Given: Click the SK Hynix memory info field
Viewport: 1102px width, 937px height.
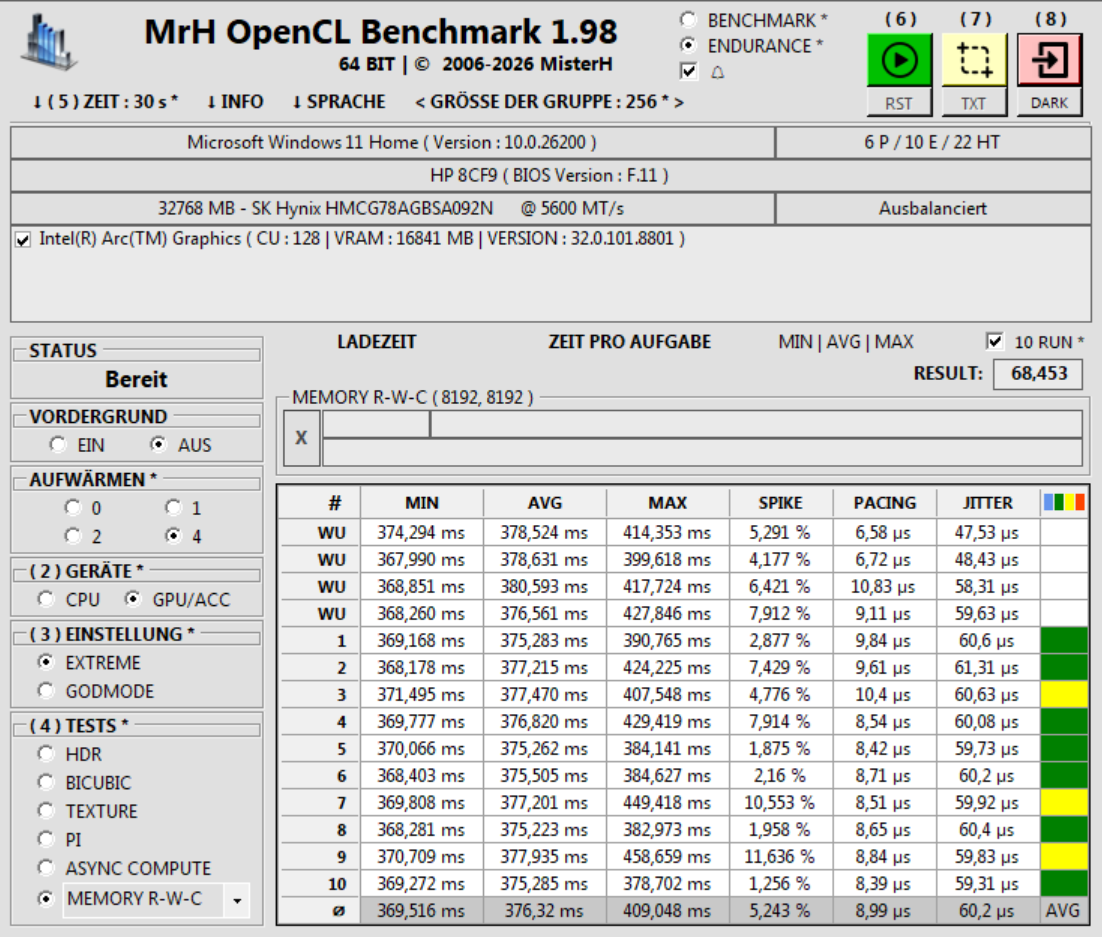Looking at the screenshot, I should pos(392,208).
